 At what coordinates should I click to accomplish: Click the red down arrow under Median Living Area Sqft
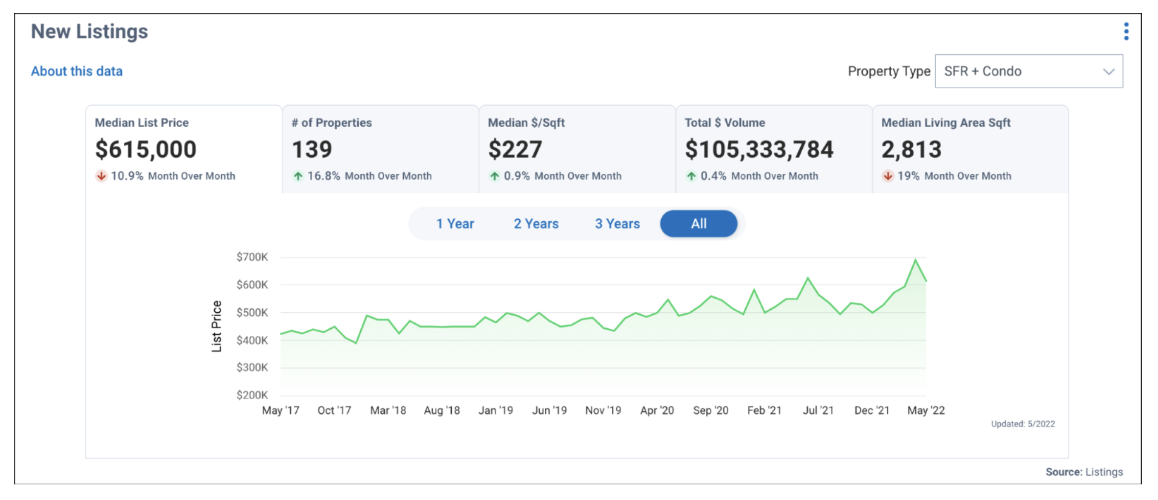tap(888, 176)
